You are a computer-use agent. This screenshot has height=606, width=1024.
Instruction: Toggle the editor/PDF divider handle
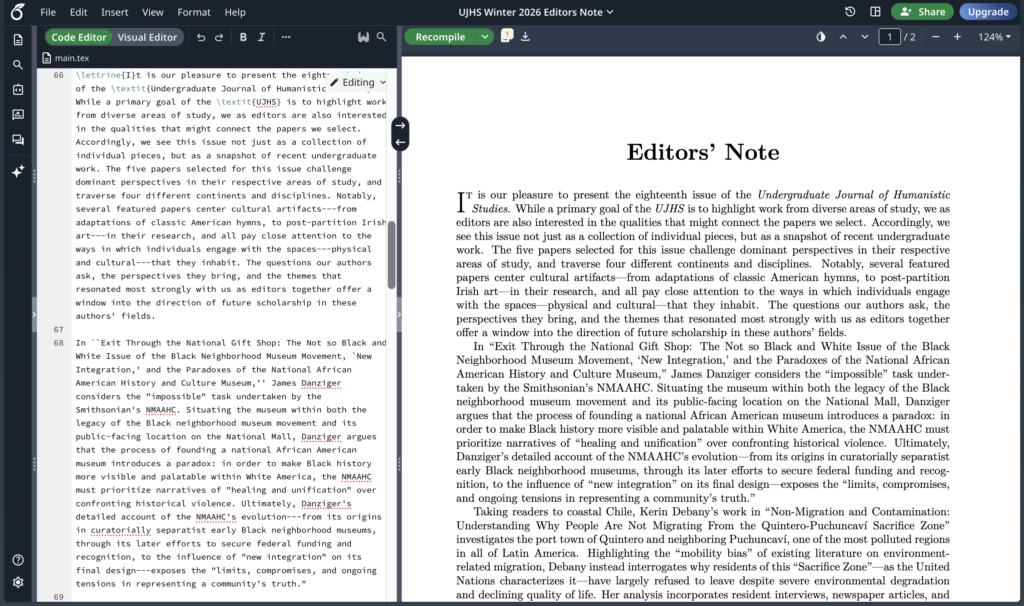399,315
